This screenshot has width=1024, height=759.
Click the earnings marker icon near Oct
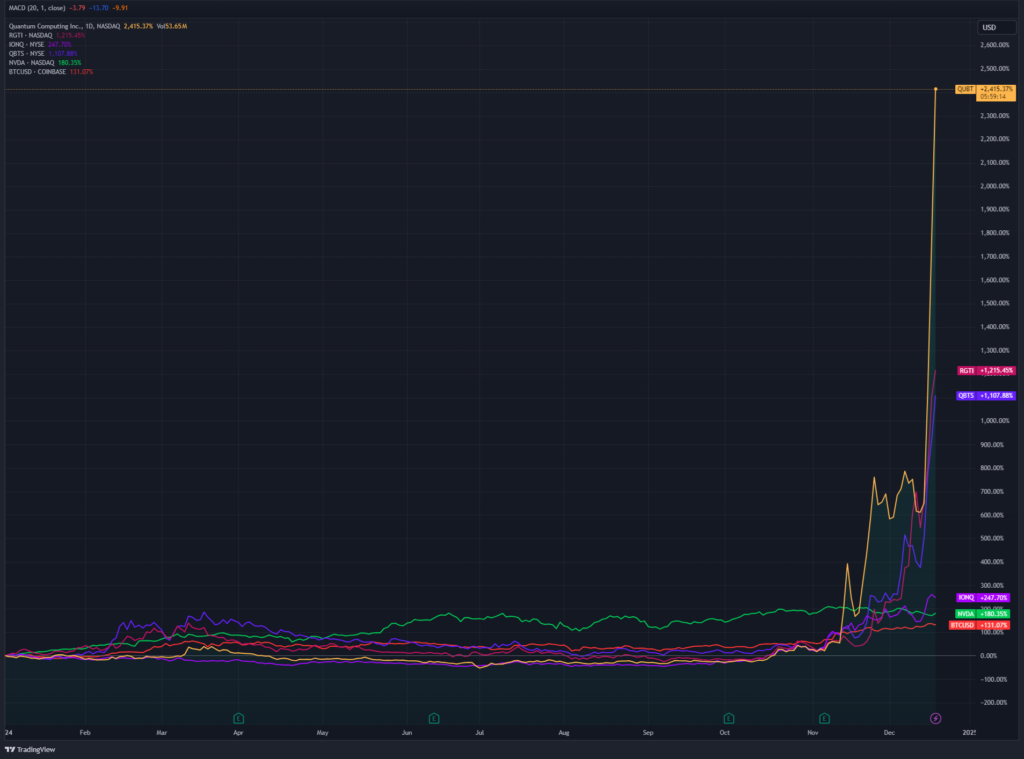tap(729, 719)
